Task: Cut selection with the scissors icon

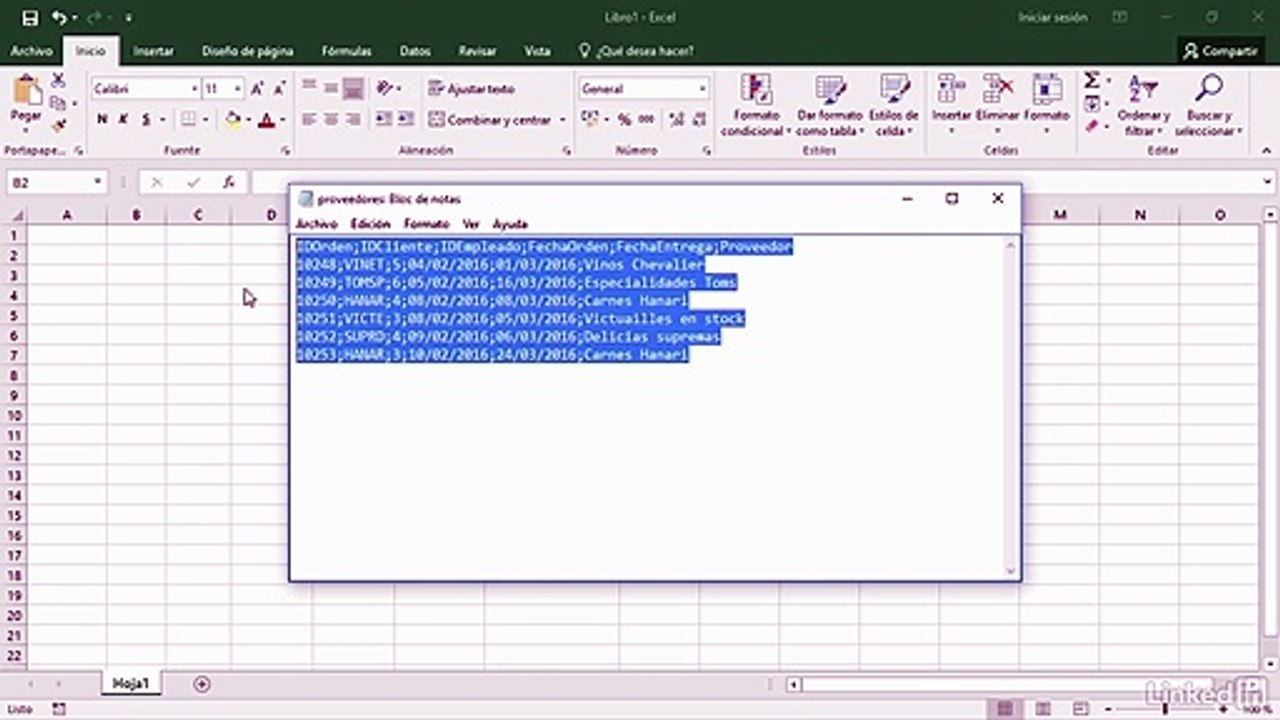Action: pos(58,81)
